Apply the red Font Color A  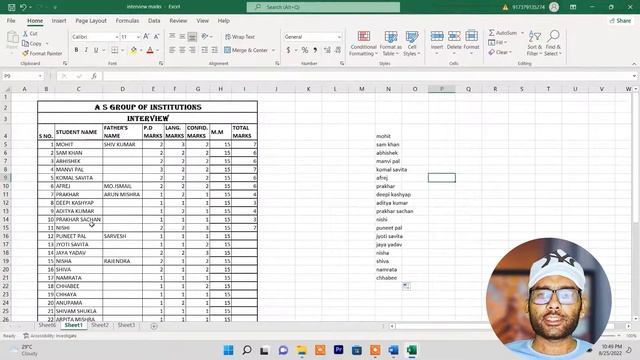pos(150,50)
